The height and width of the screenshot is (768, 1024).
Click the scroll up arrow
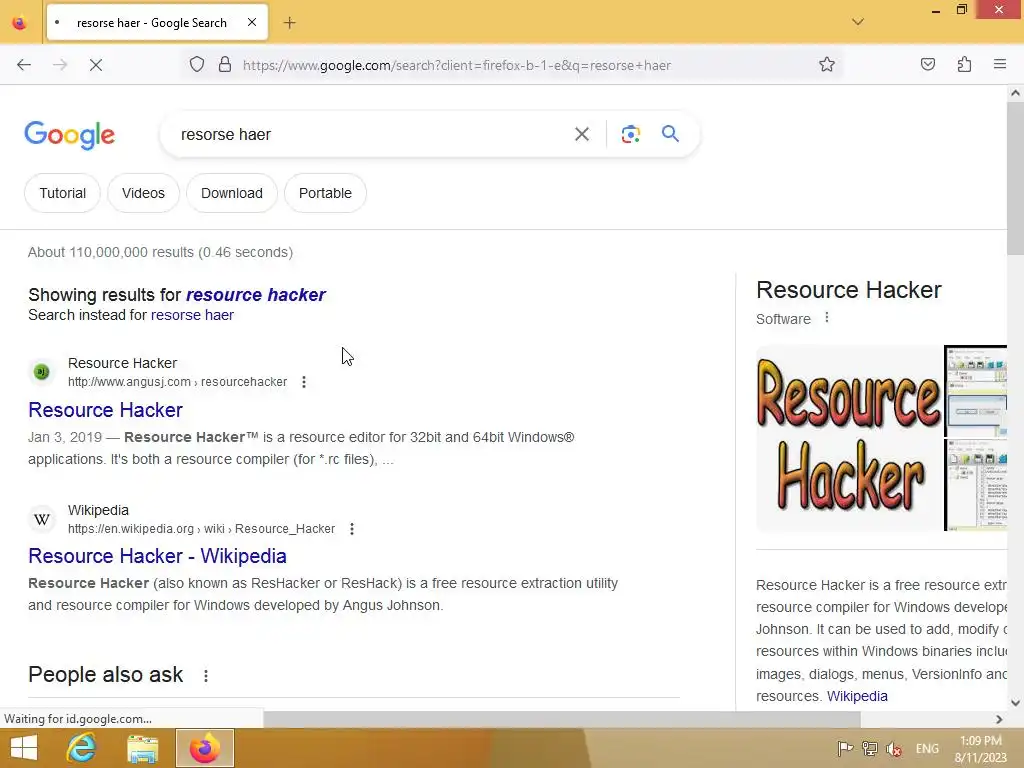click(1015, 93)
